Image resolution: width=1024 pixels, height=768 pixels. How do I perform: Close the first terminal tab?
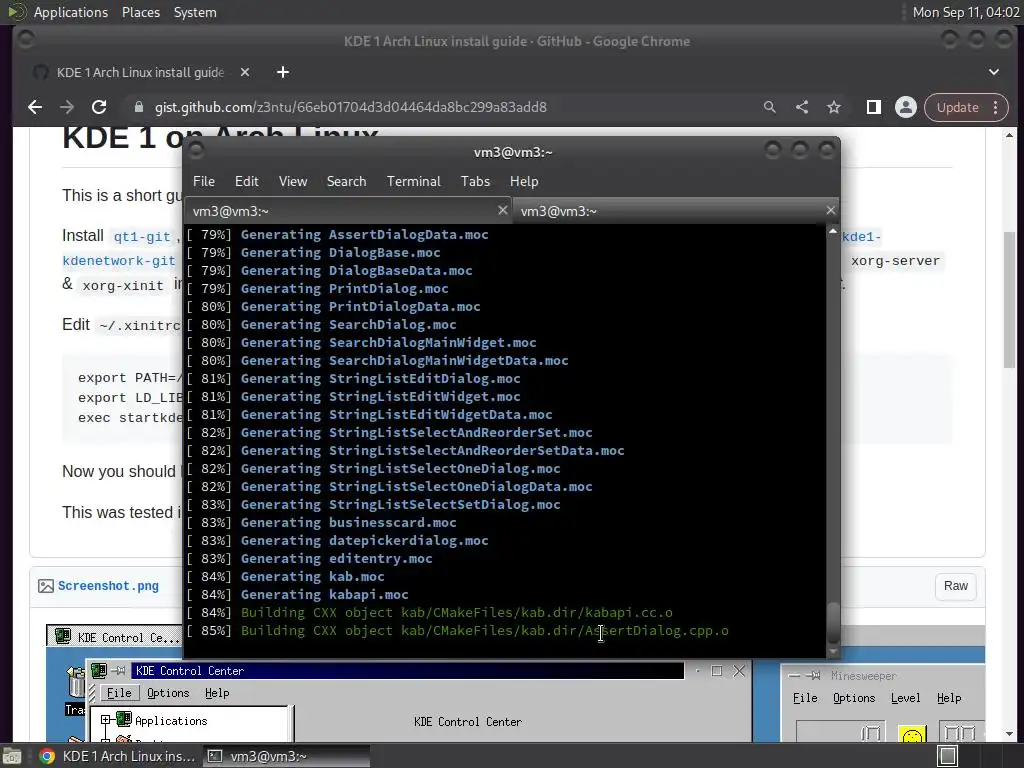[x=502, y=210]
